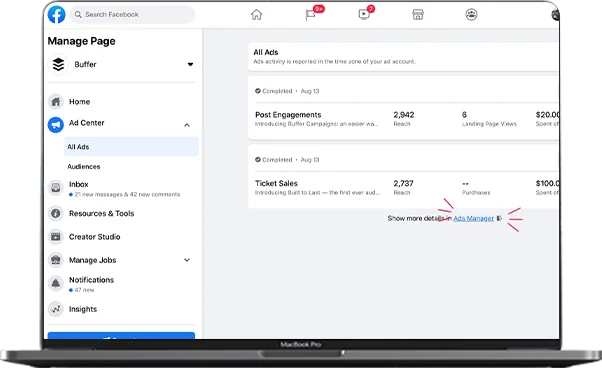Click the Buffer page logo icon
The width and height of the screenshot is (602, 368).
point(58,64)
